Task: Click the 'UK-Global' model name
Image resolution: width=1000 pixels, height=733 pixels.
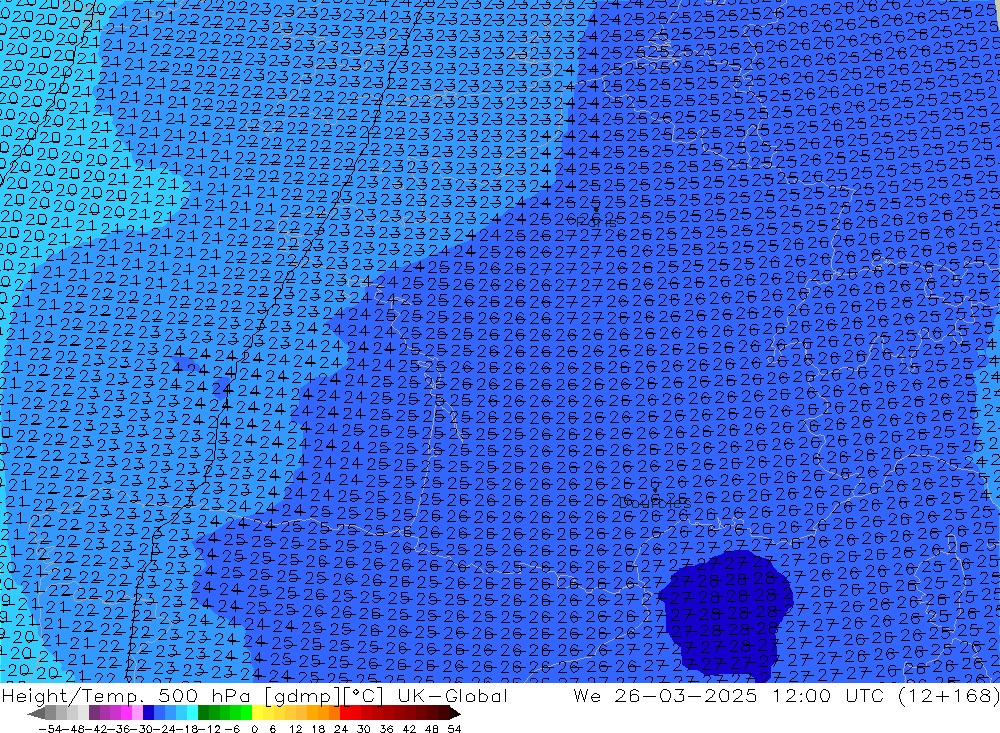Action: tap(452, 695)
